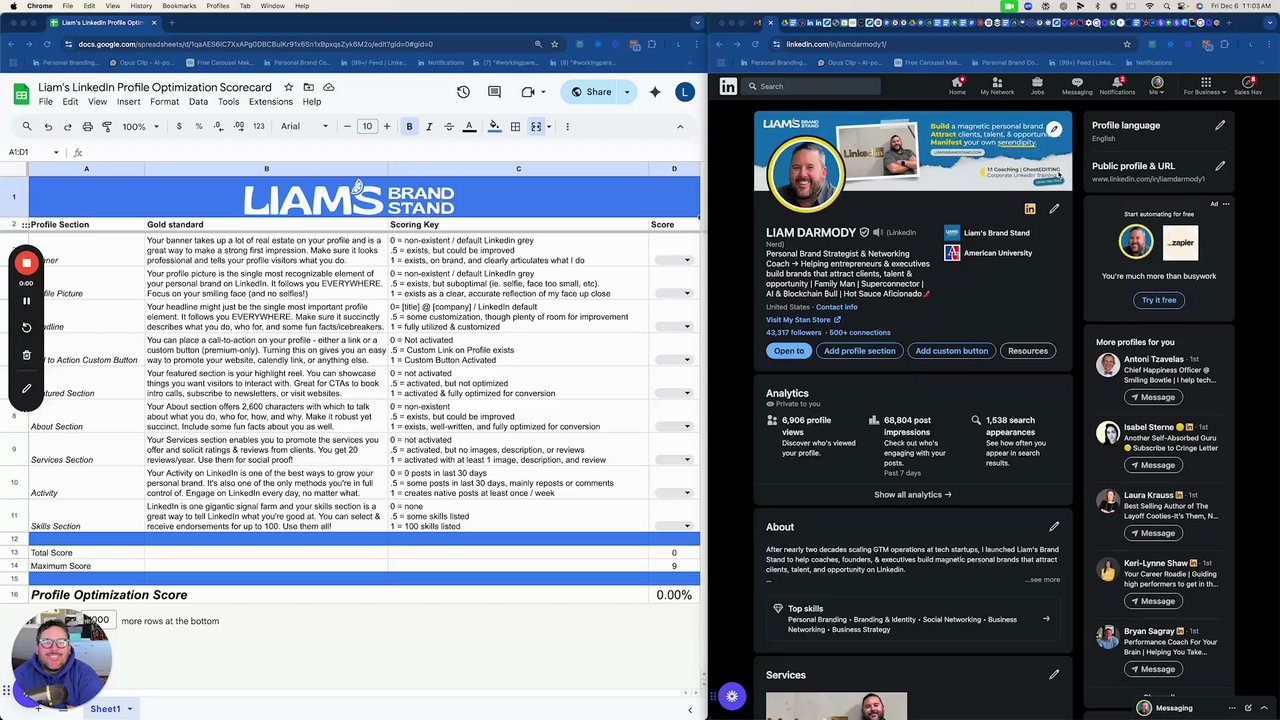
Task: Expand the Share button options arrow
Action: (x=627, y=92)
